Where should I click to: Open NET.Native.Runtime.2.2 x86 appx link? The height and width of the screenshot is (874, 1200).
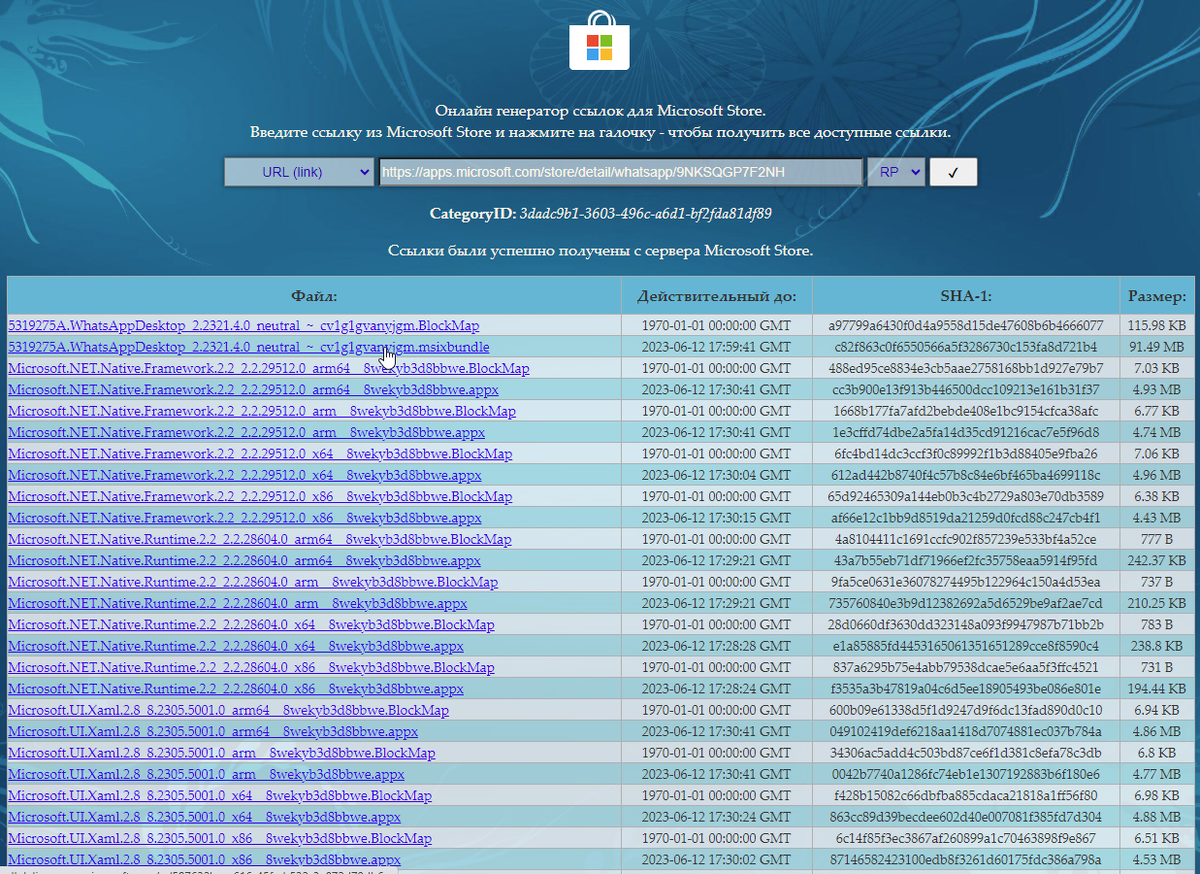[x=236, y=689]
